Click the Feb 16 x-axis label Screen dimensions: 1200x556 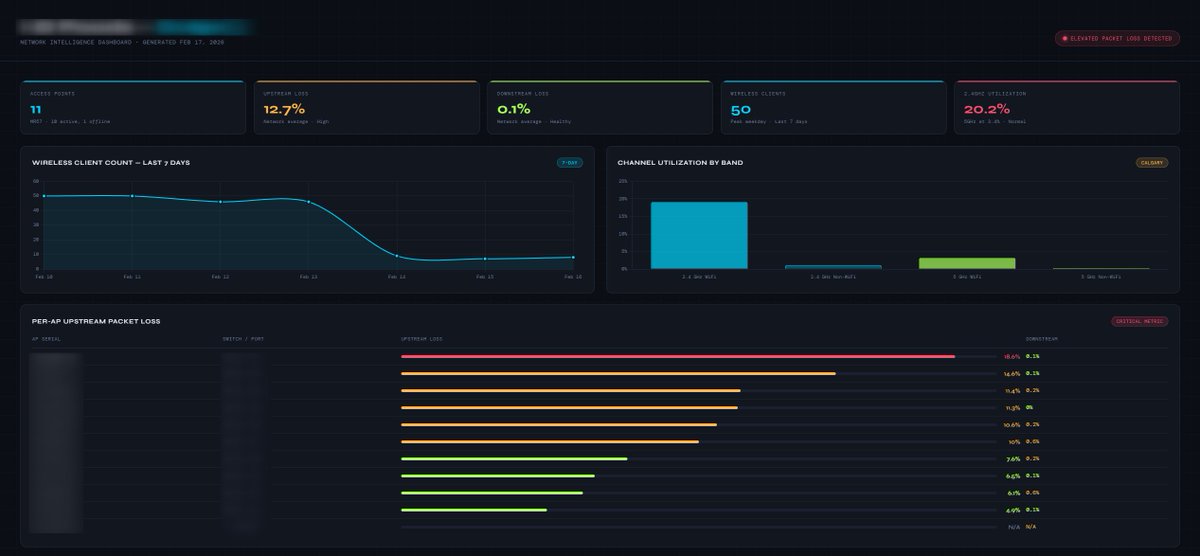pyautogui.click(x=573, y=277)
